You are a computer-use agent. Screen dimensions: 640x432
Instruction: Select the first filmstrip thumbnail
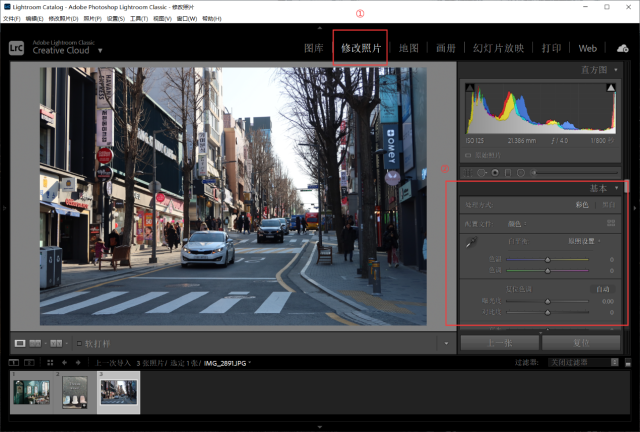pyautogui.click(x=31, y=392)
